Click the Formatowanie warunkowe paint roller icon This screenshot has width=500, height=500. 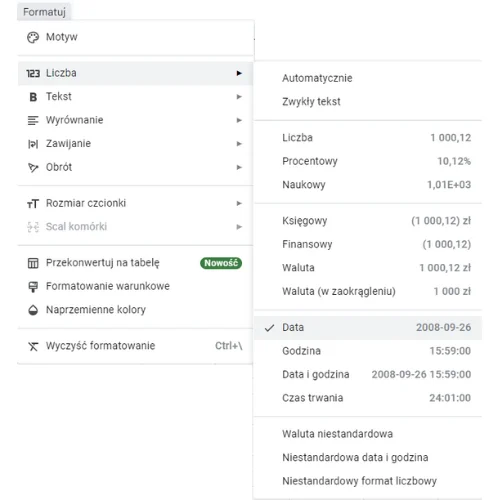33,287
